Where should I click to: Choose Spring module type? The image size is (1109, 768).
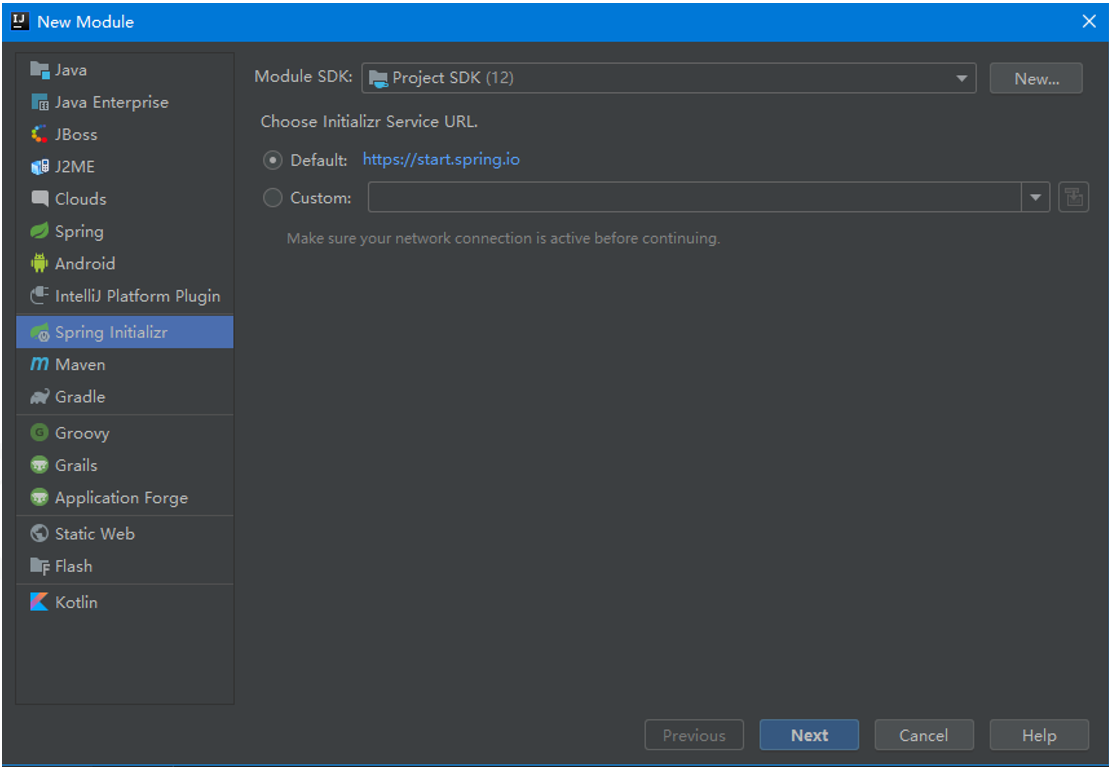coord(124,231)
